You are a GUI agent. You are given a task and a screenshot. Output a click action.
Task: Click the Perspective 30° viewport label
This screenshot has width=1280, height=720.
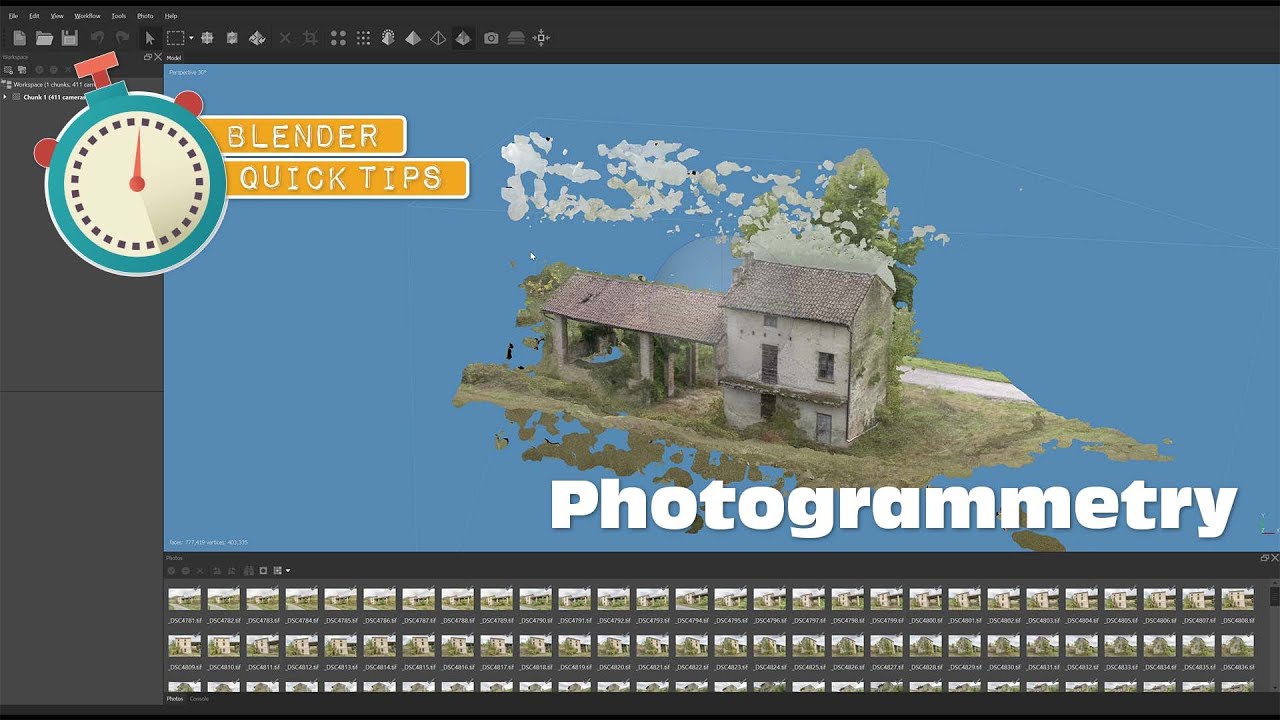pyautogui.click(x=188, y=73)
